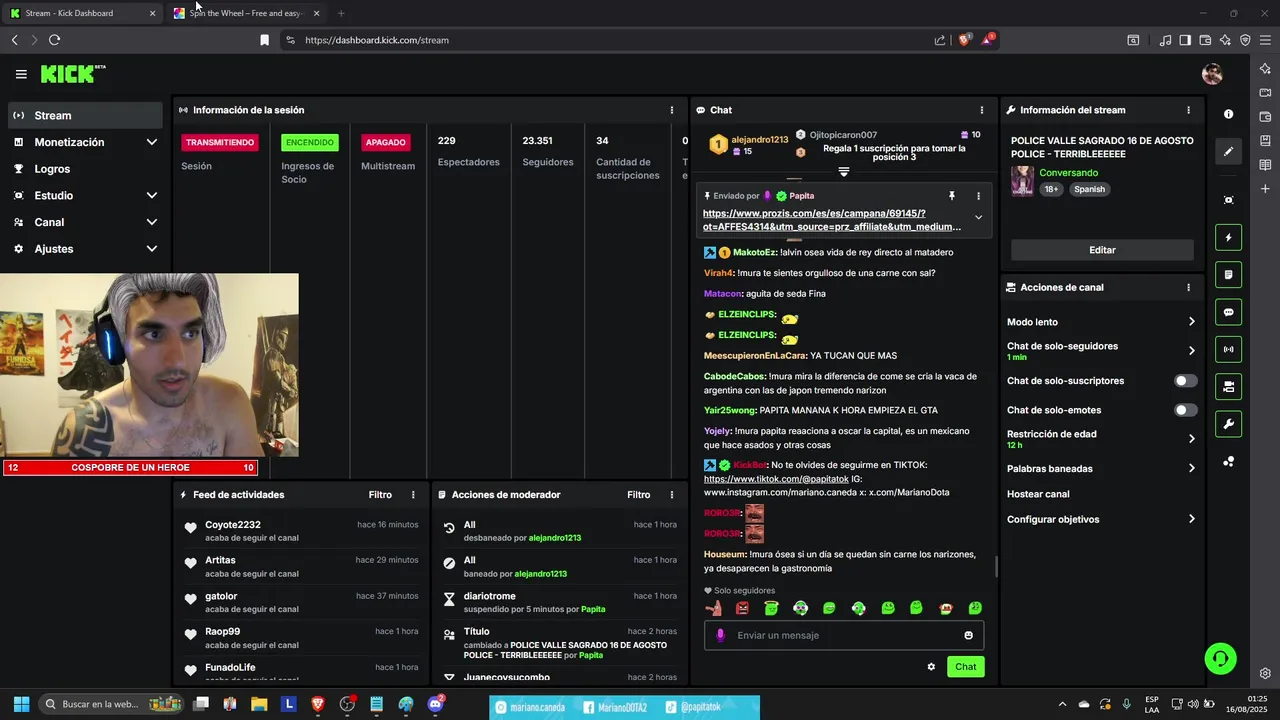Open pinned message three-dot menu
Screen dimensions: 1280x720
click(x=978, y=196)
